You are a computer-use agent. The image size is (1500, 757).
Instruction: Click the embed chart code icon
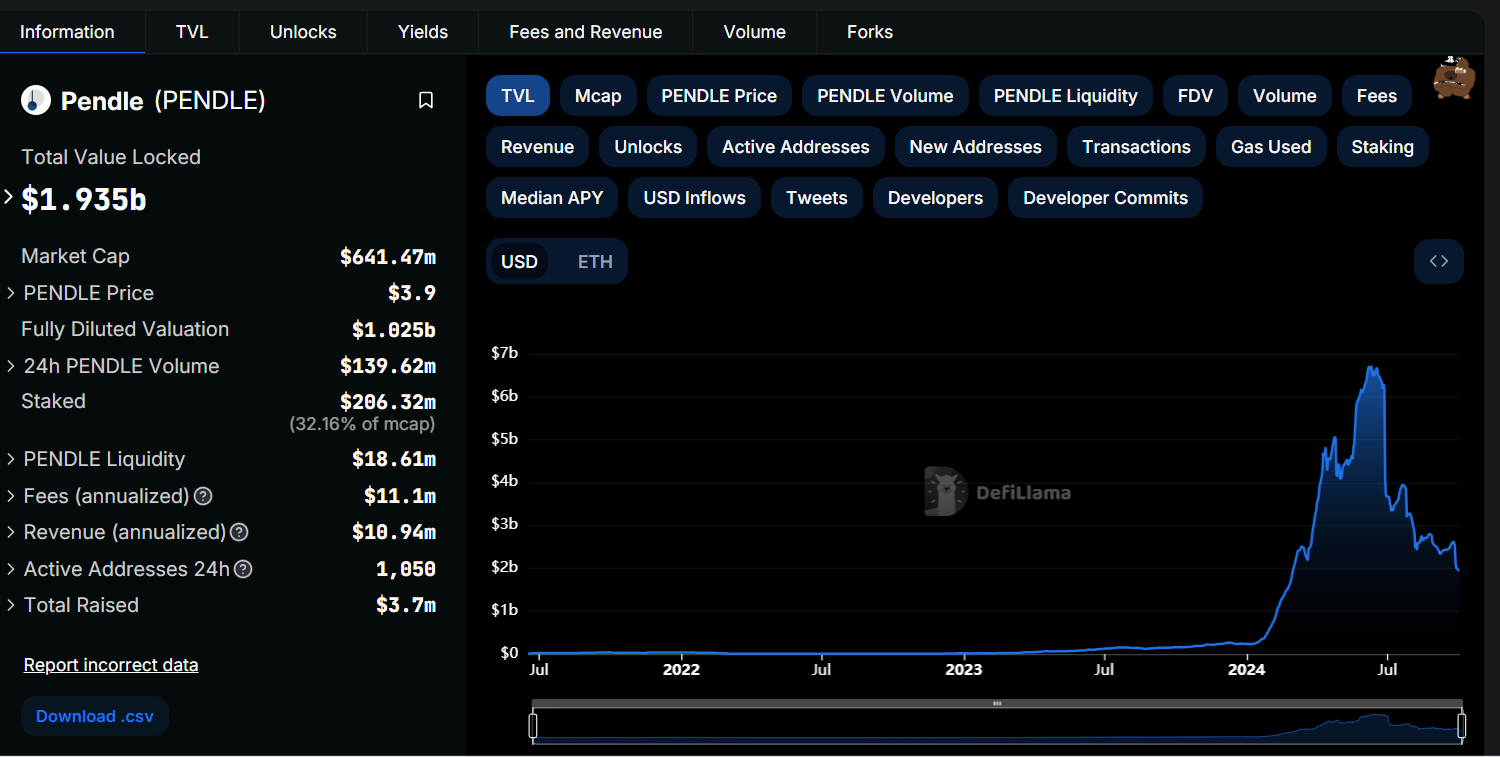1438,261
